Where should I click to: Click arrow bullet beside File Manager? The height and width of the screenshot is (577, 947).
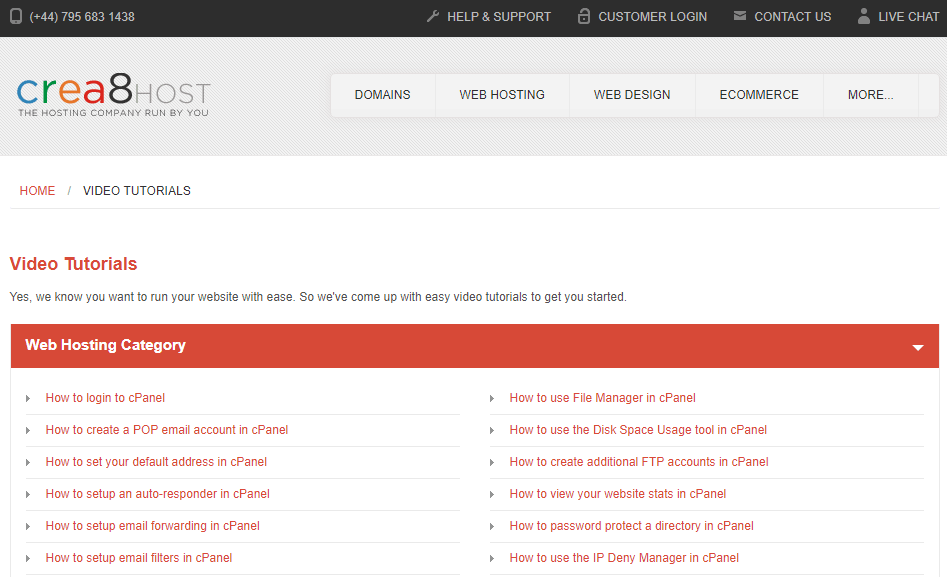point(492,399)
